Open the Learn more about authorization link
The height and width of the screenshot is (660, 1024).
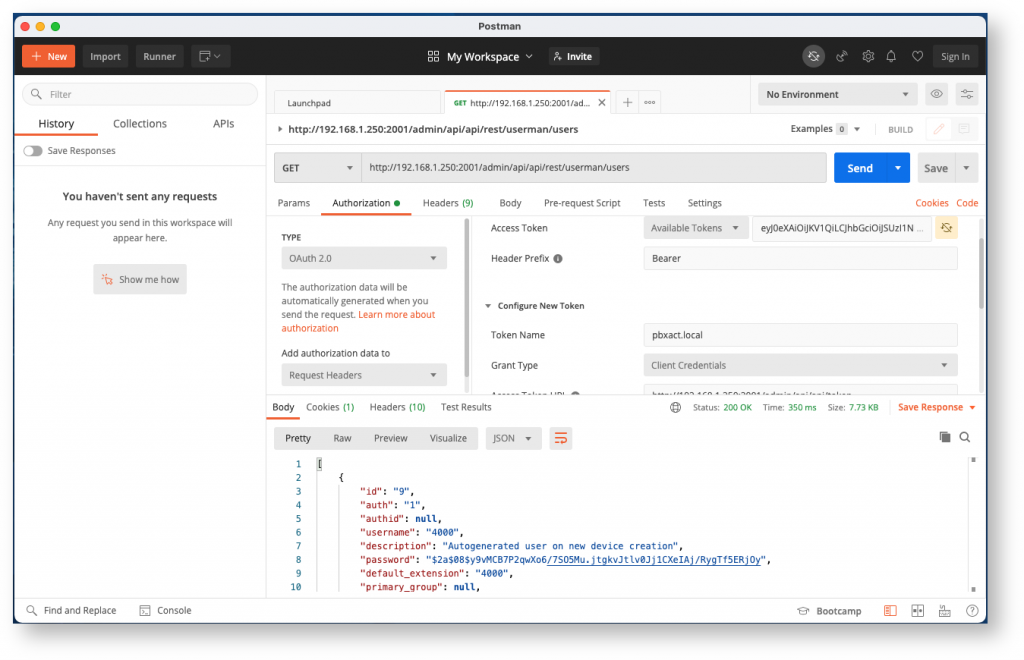click(x=359, y=321)
